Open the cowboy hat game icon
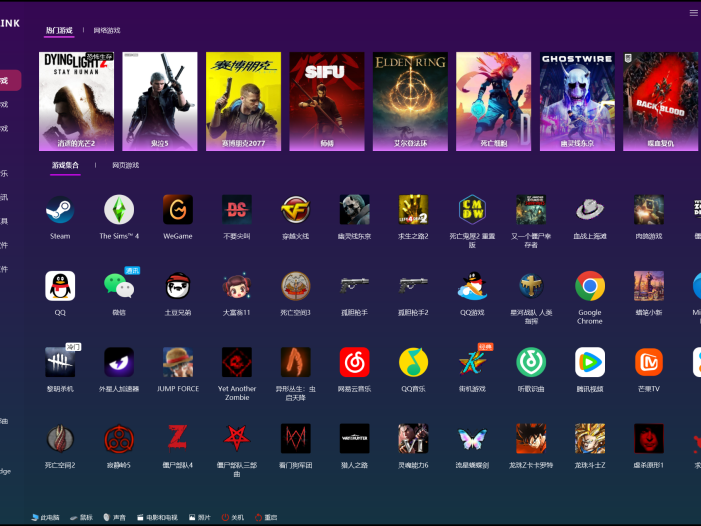This screenshot has width=701, height=526. coord(590,209)
